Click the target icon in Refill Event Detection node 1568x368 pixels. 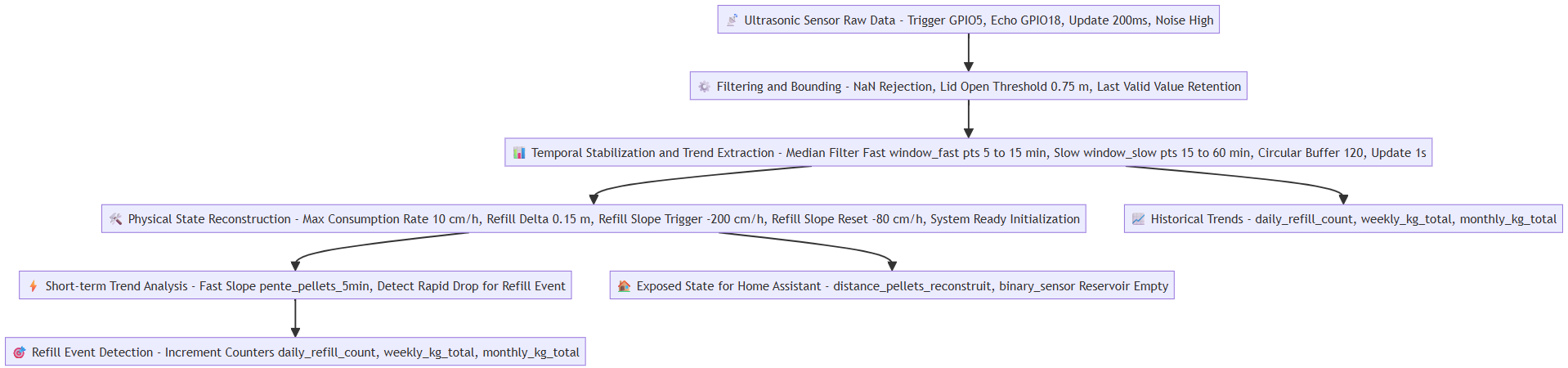click(x=20, y=352)
